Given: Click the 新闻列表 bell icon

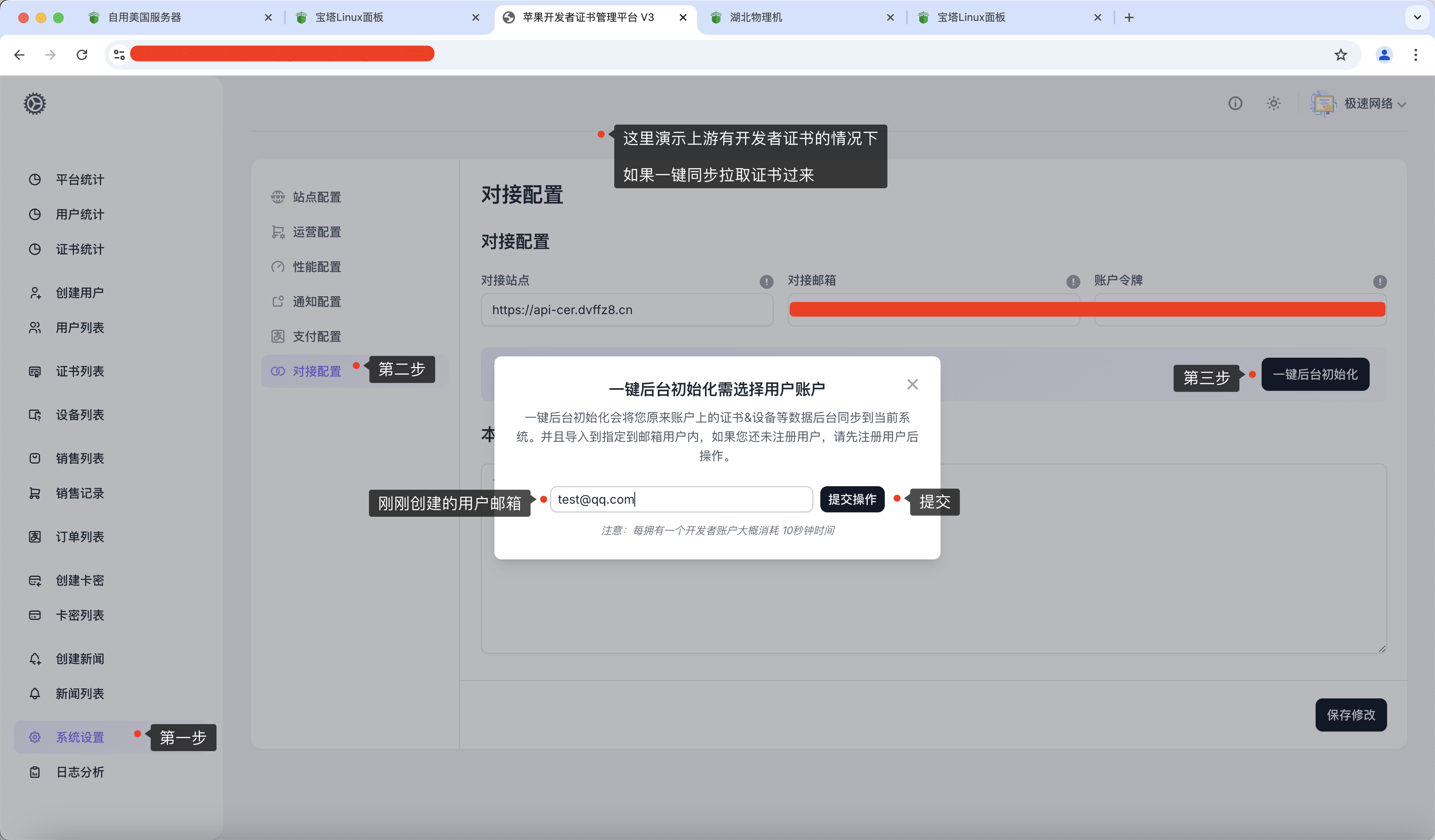Looking at the screenshot, I should 35,694.
